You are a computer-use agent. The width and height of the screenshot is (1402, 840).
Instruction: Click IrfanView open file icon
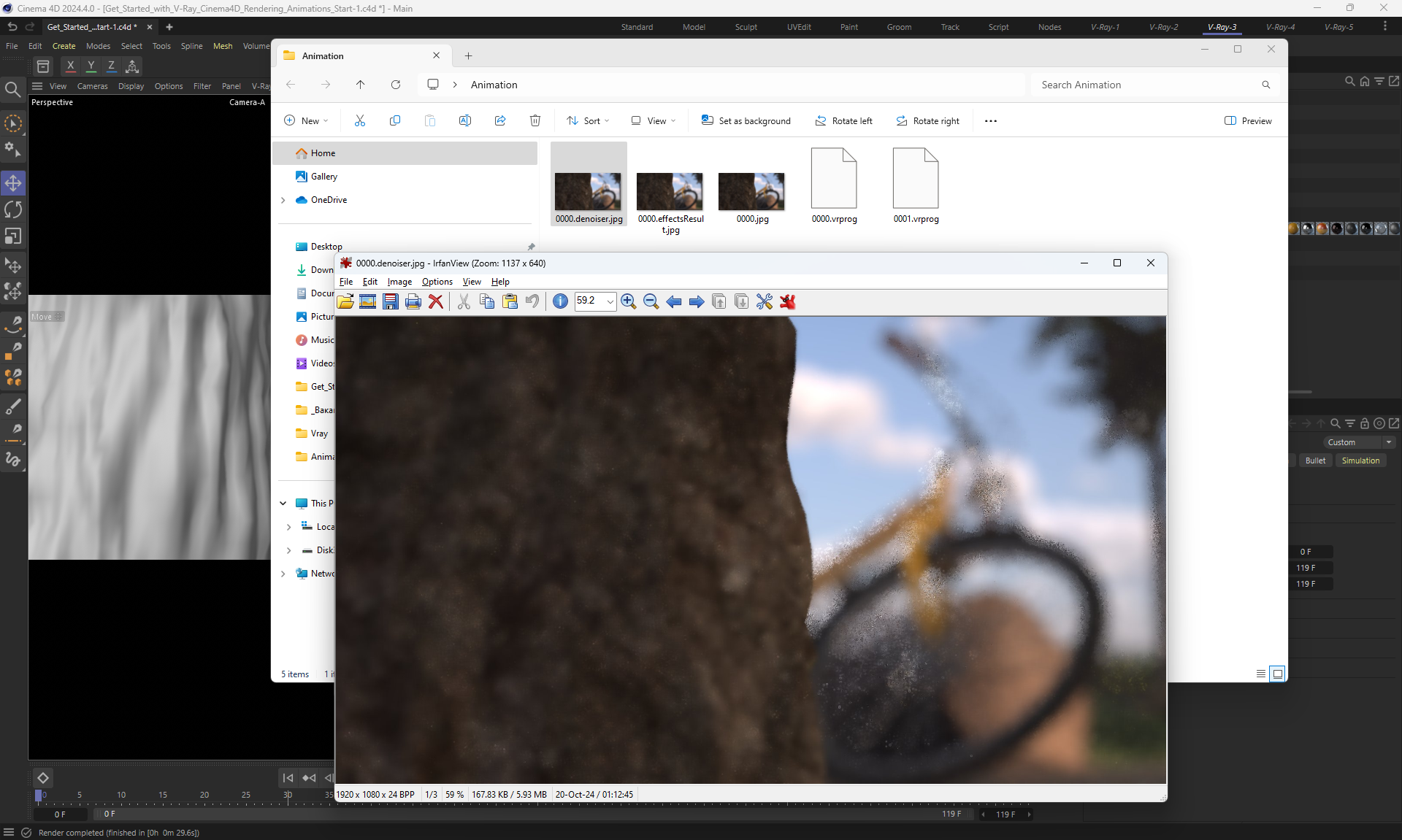(345, 301)
